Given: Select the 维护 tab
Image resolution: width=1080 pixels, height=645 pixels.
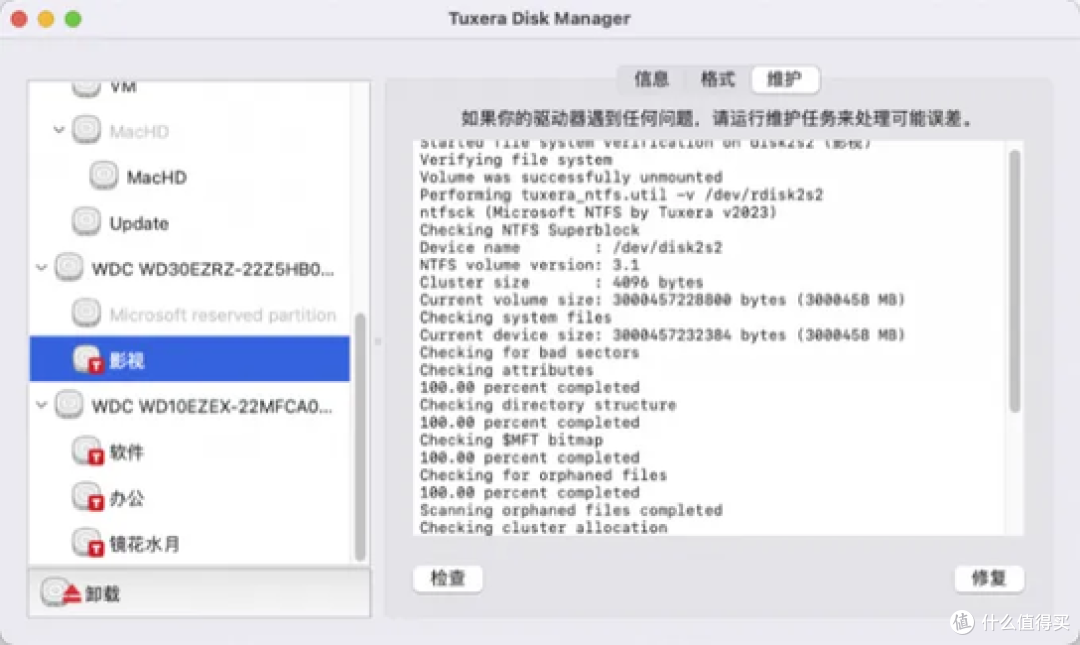Looking at the screenshot, I should pyautogui.click(x=785, y=79).
